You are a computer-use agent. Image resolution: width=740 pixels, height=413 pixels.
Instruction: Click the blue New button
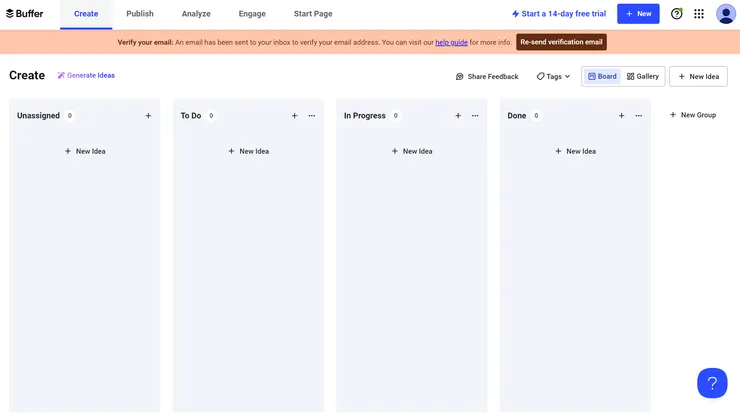pyautogui.click(x=638, y=14)
